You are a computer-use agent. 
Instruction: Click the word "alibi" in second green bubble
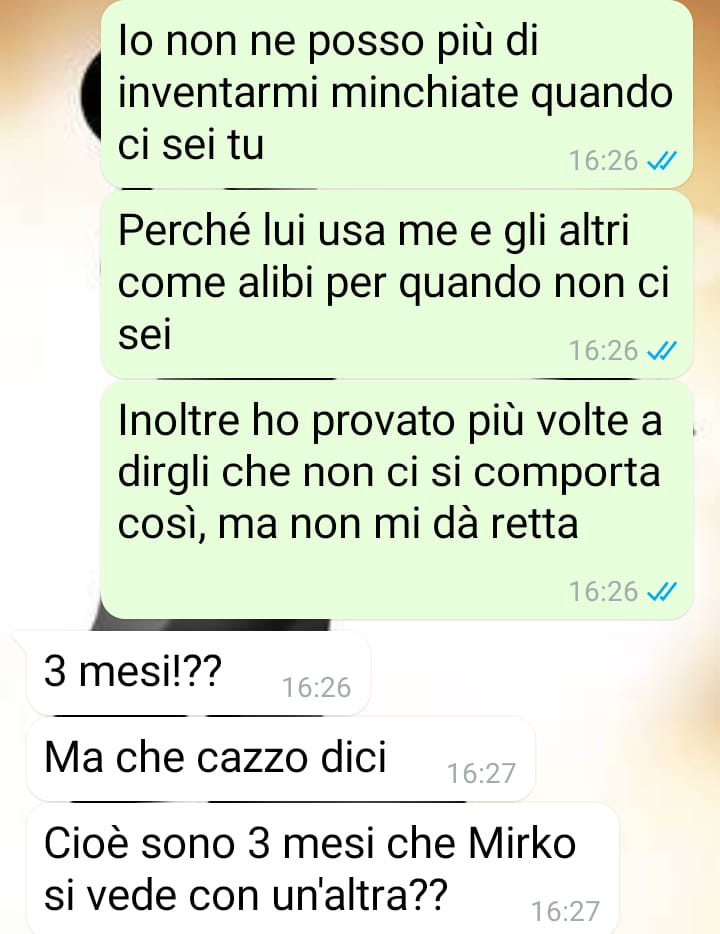click(275, 283)
